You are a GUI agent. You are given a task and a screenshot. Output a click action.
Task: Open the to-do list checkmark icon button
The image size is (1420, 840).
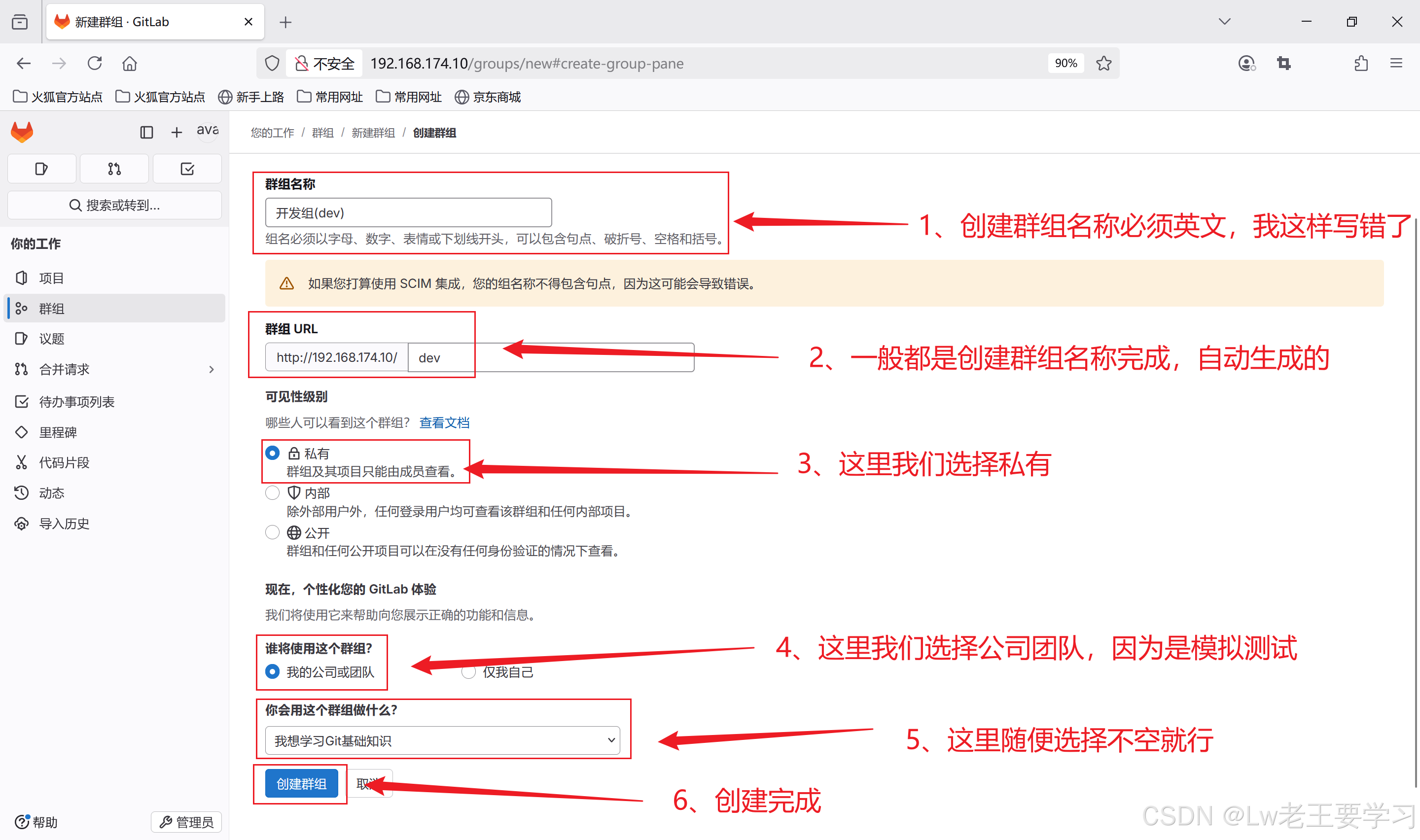187,169
